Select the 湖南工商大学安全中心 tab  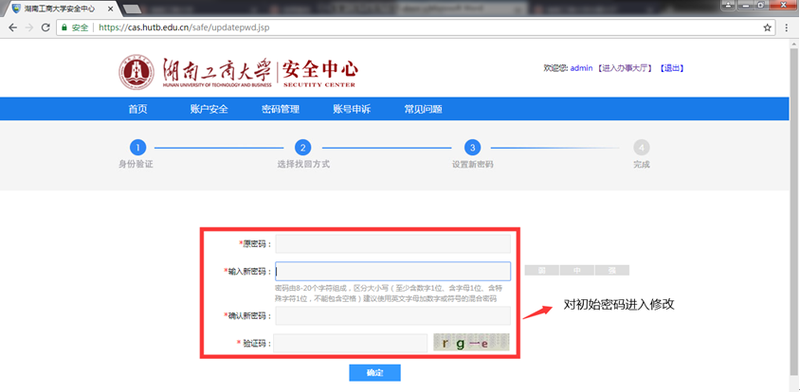[x=60, y=9]
